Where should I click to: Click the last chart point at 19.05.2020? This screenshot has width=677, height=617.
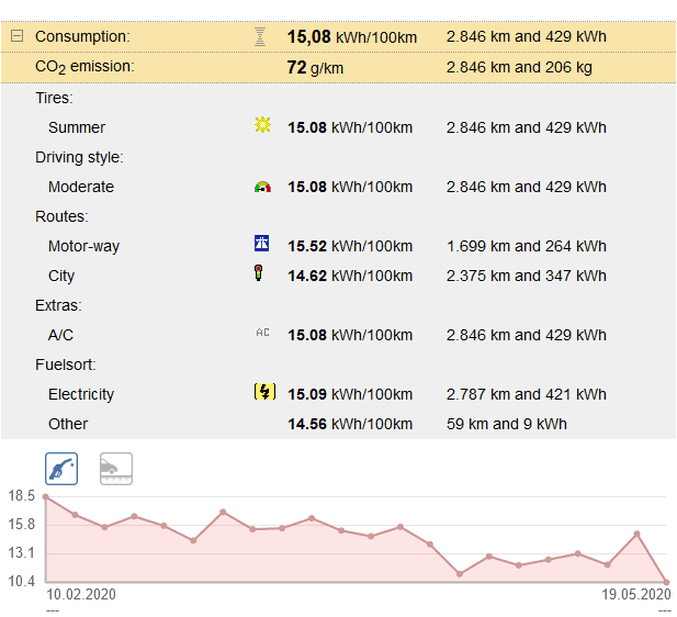click(x=666, y=581)
